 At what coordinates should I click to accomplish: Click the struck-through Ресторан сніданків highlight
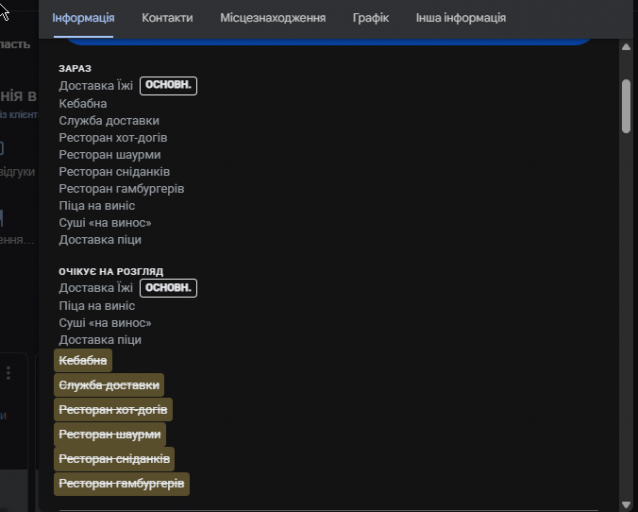114,459
